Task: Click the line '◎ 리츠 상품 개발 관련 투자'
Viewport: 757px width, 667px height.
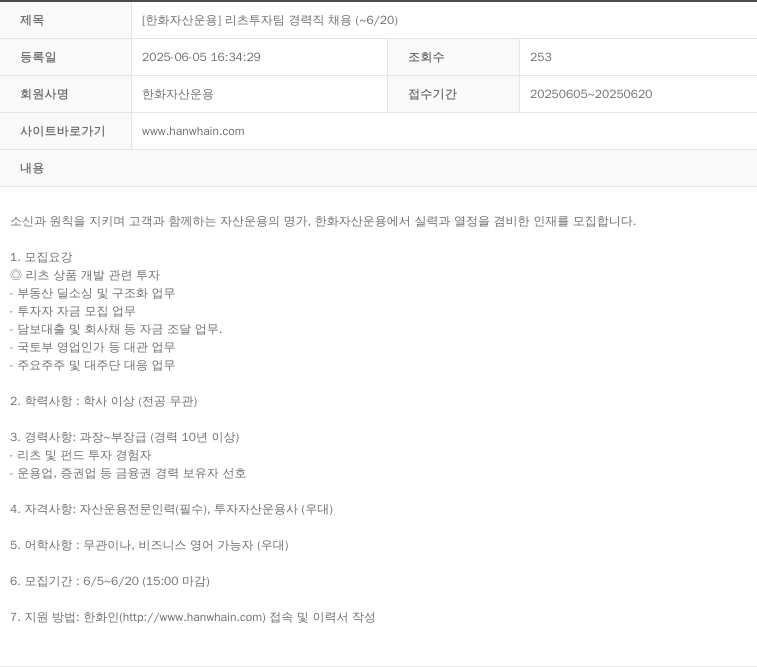Action: 85,275
